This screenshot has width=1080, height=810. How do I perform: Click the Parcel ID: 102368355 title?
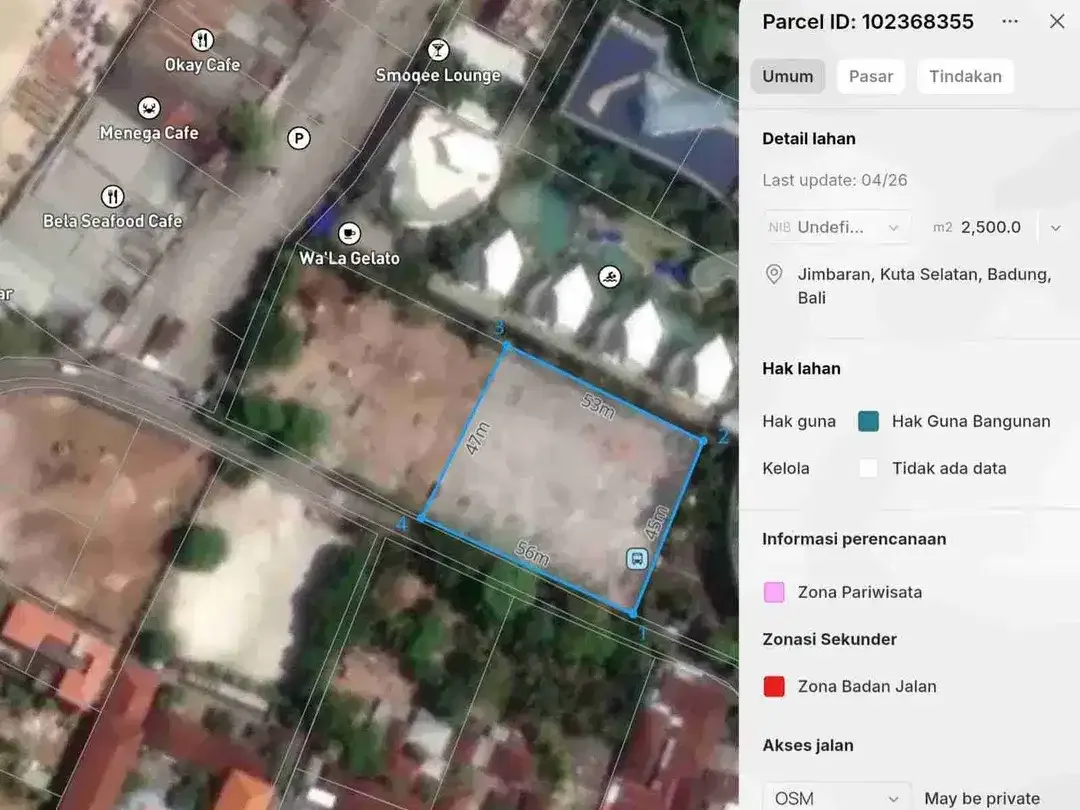pos(868,22)
